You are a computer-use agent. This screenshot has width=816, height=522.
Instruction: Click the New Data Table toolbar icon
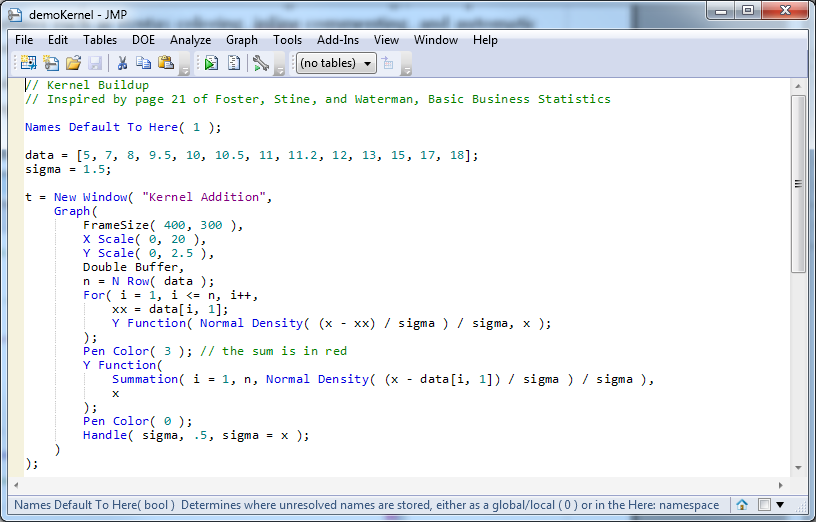coord(28,63)
